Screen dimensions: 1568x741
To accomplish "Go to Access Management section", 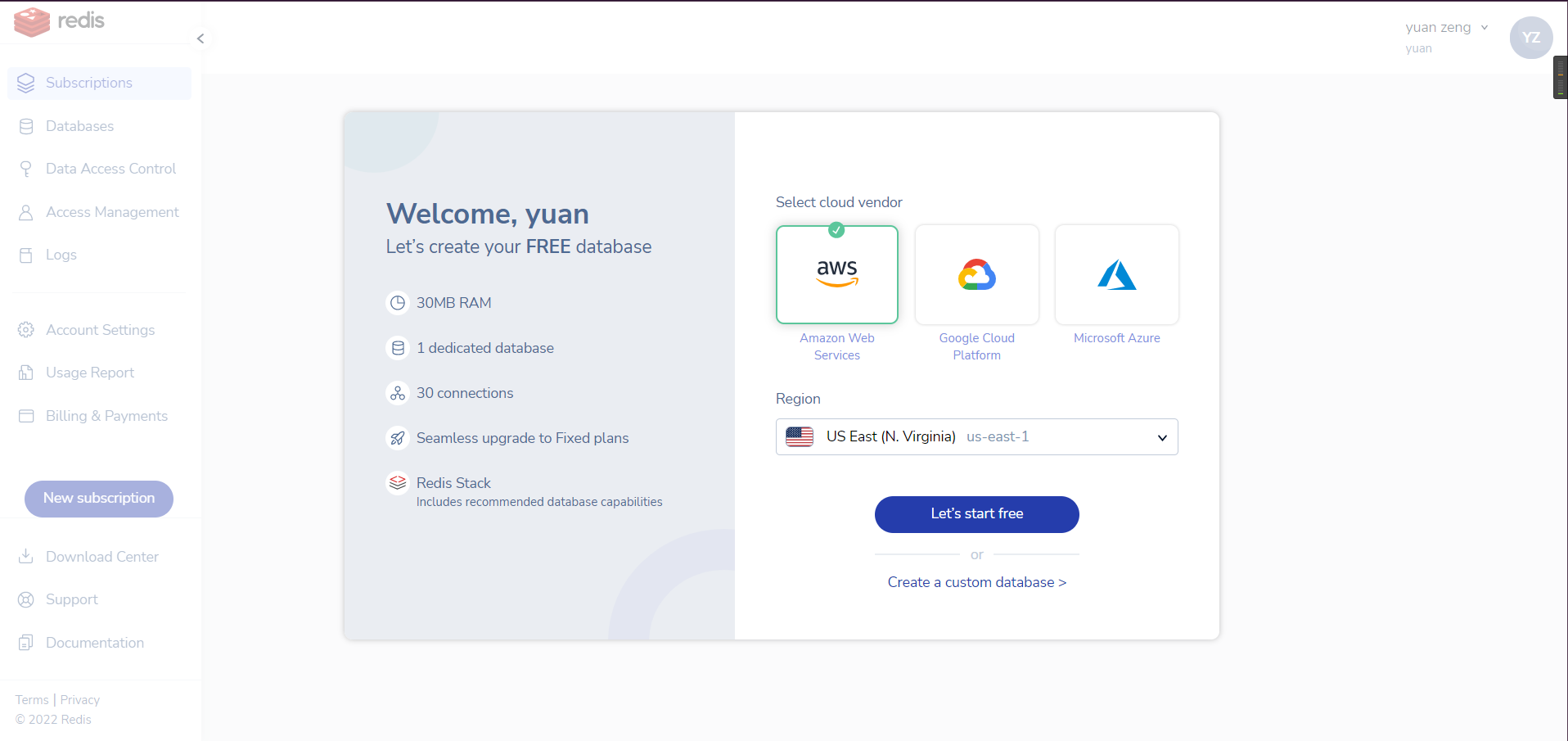I will 112,212.
